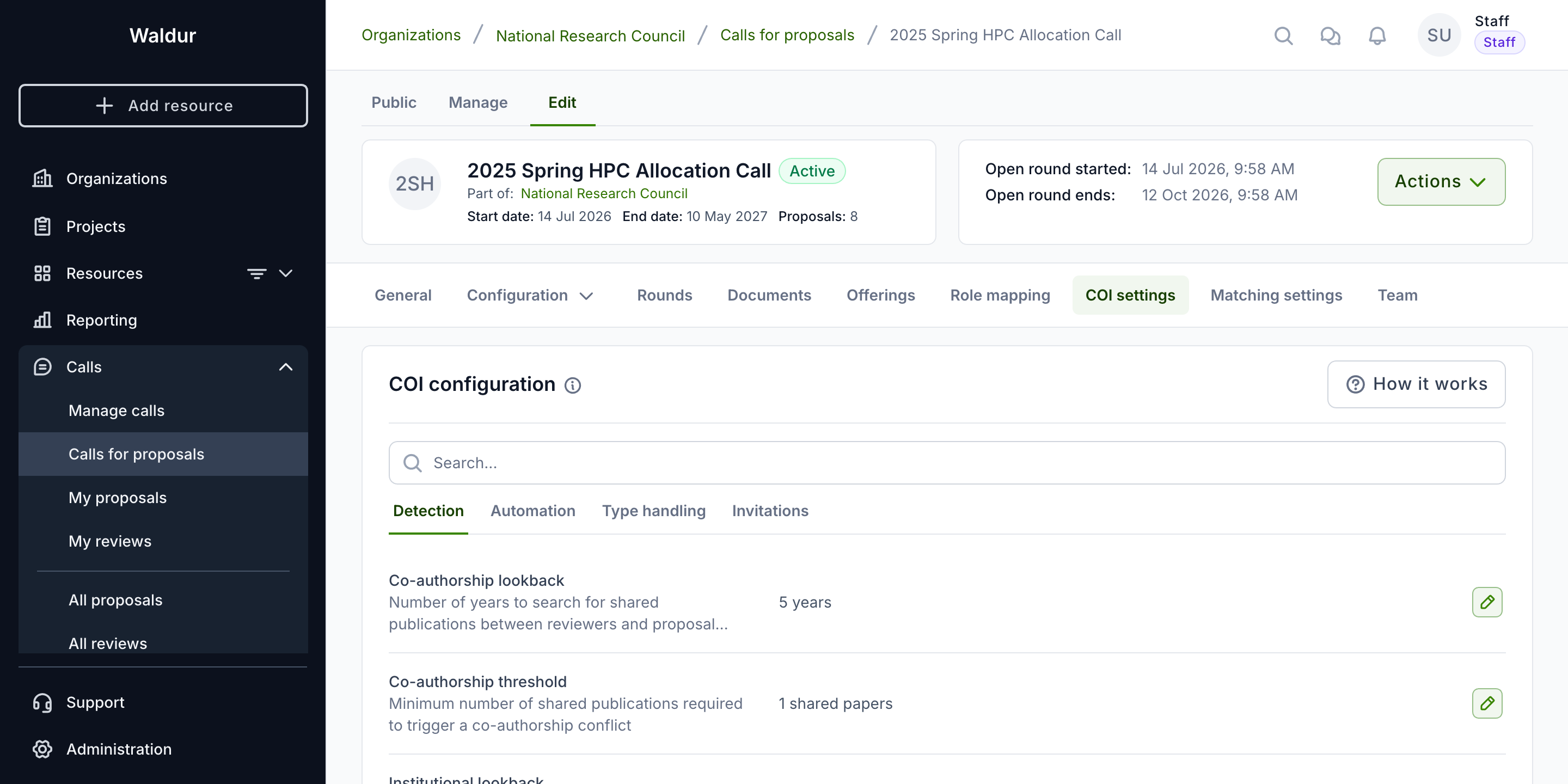1568x784 pixels.
Task: Focus the COI configuration search field
Action: (947, 463)
